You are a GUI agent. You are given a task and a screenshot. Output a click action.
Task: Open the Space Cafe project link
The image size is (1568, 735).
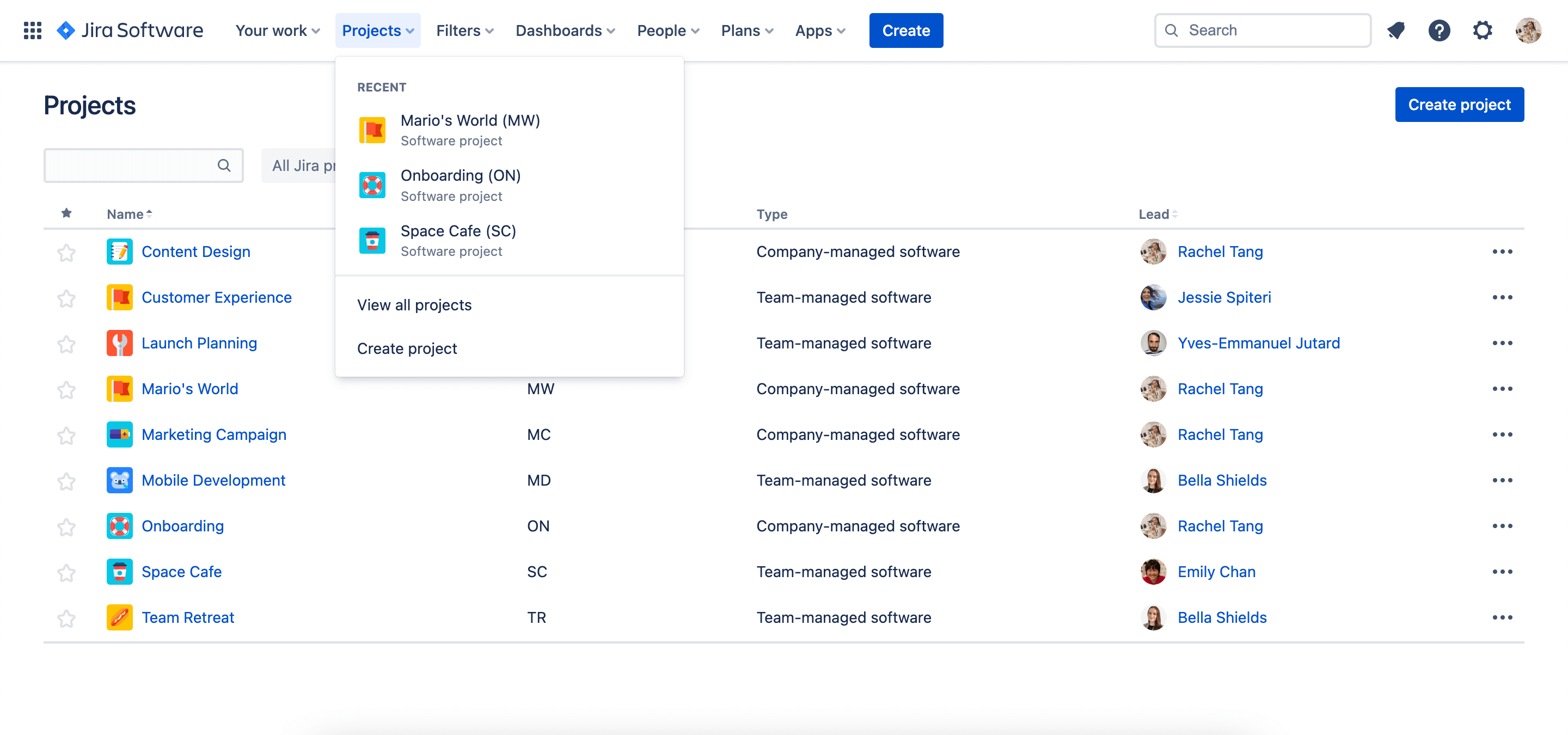[x=181, y=571]
